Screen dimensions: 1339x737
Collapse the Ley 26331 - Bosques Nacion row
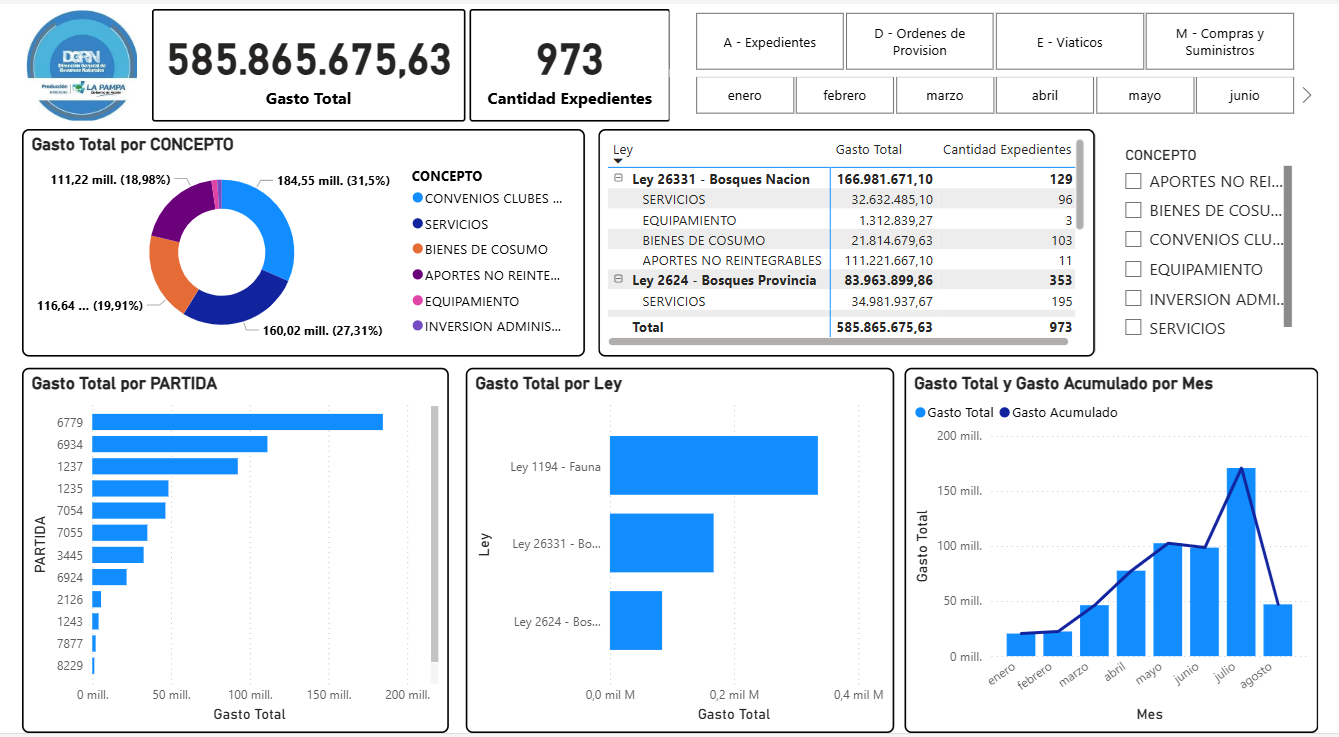(619, 180)
